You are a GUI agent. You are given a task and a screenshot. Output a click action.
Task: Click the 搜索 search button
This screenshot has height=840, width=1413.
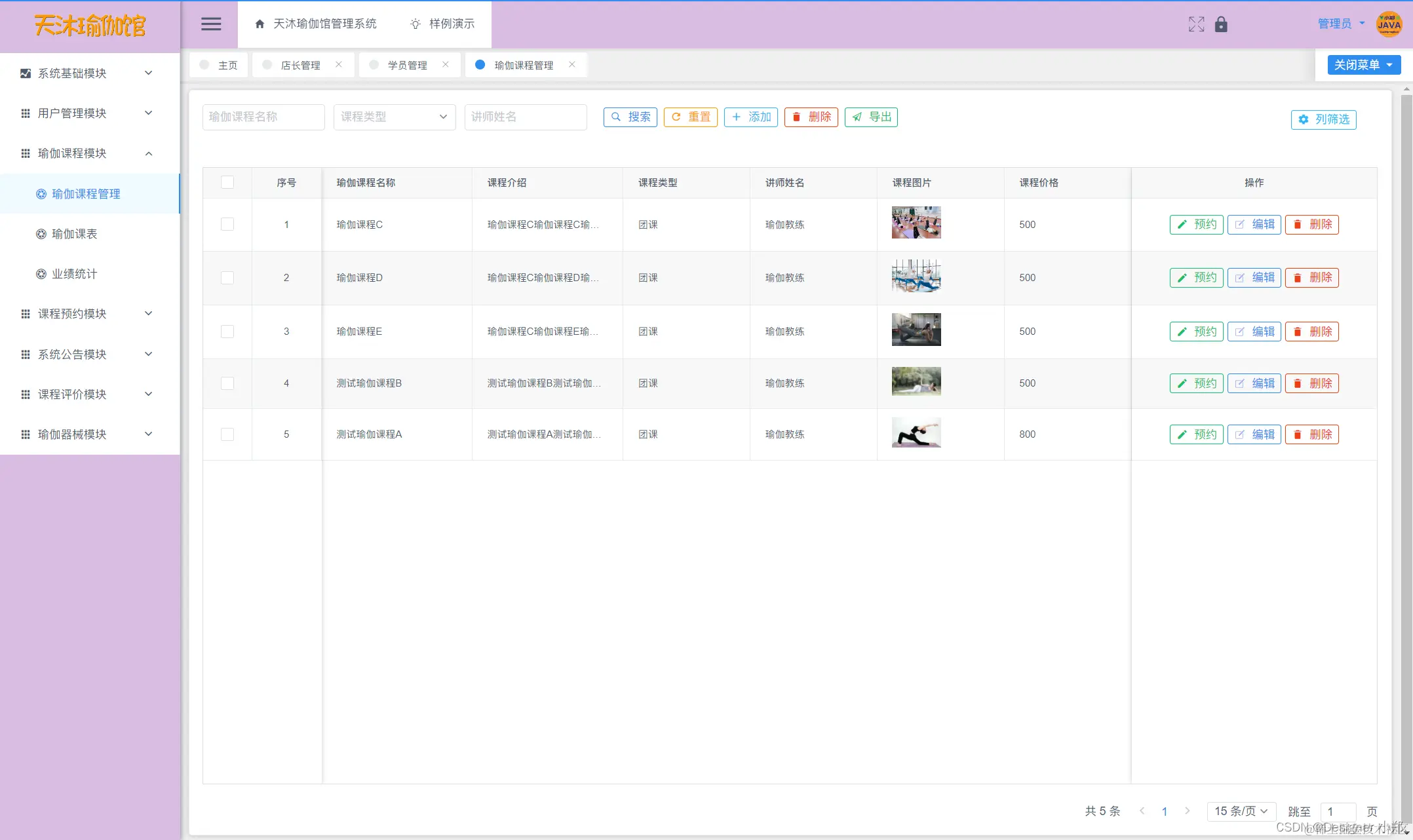tap(630, 117)
